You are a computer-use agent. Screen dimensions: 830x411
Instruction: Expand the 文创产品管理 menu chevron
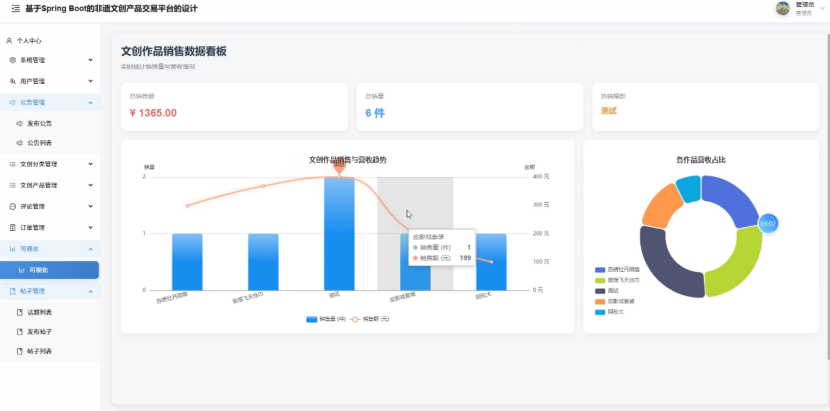(x=91, y=185)
